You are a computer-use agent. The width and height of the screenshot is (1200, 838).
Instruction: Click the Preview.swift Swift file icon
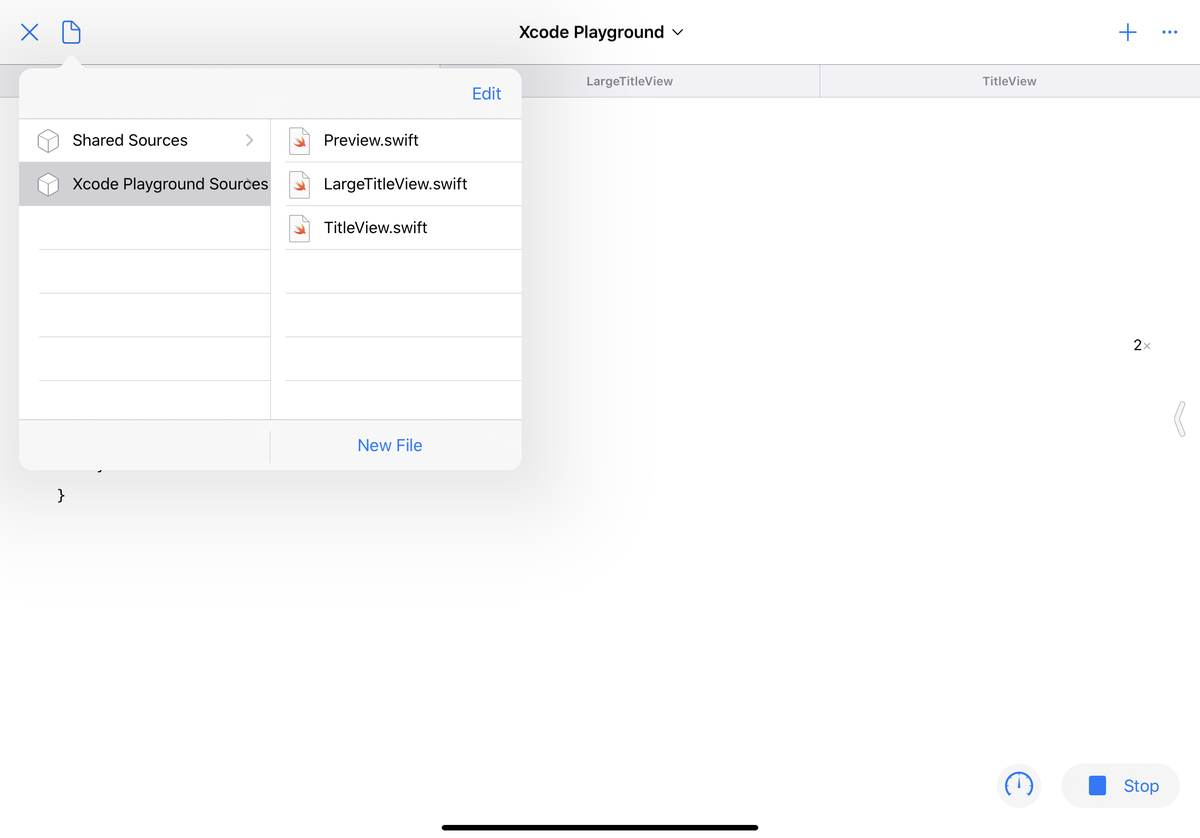pyautogui.click(x=299, y=141)
